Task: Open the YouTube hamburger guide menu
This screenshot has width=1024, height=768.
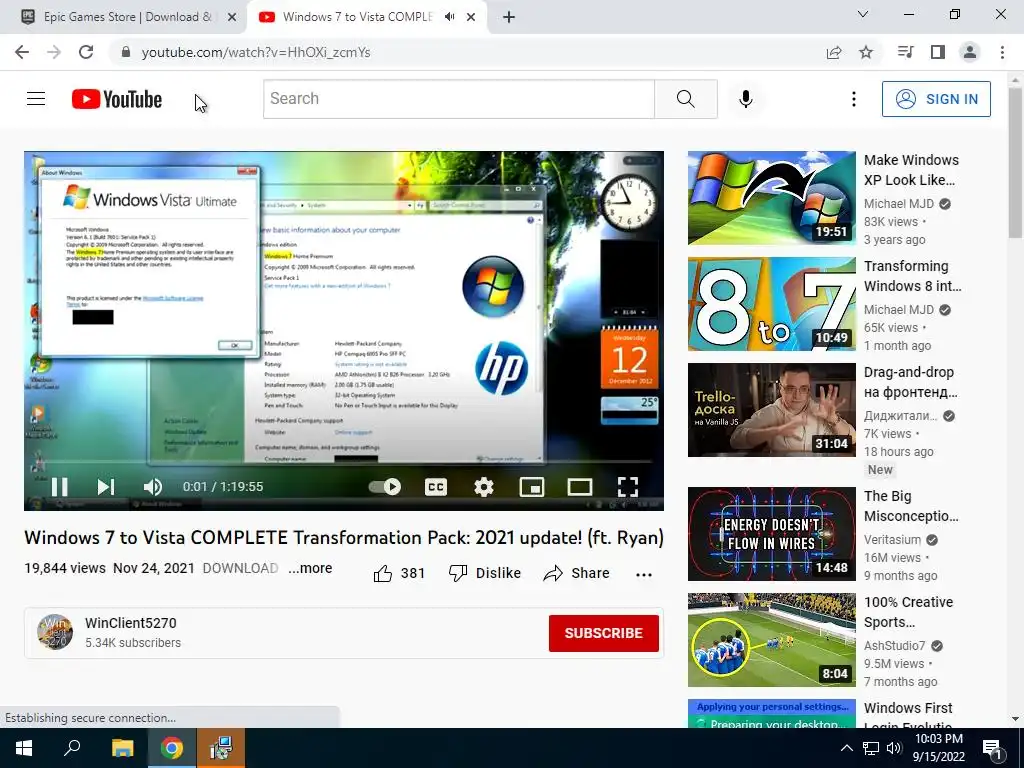Action: click(36, 99)
